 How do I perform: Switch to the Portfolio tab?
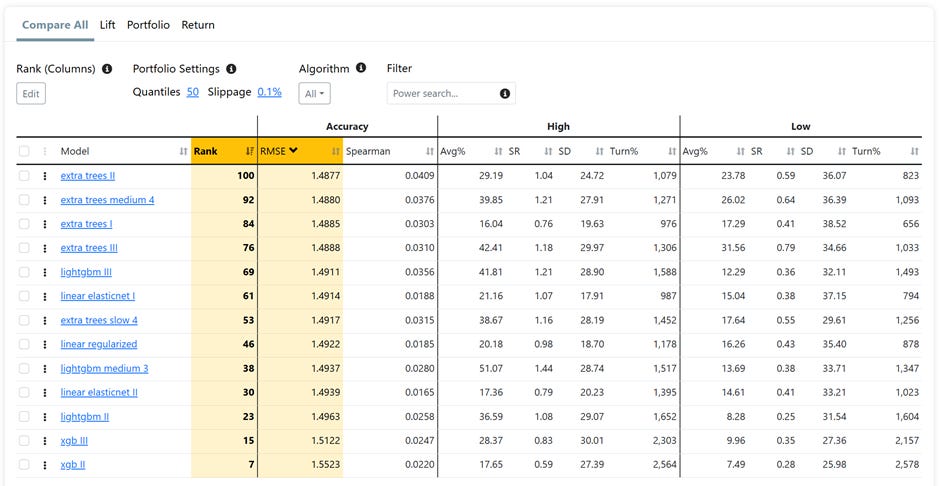coord(148,25)
